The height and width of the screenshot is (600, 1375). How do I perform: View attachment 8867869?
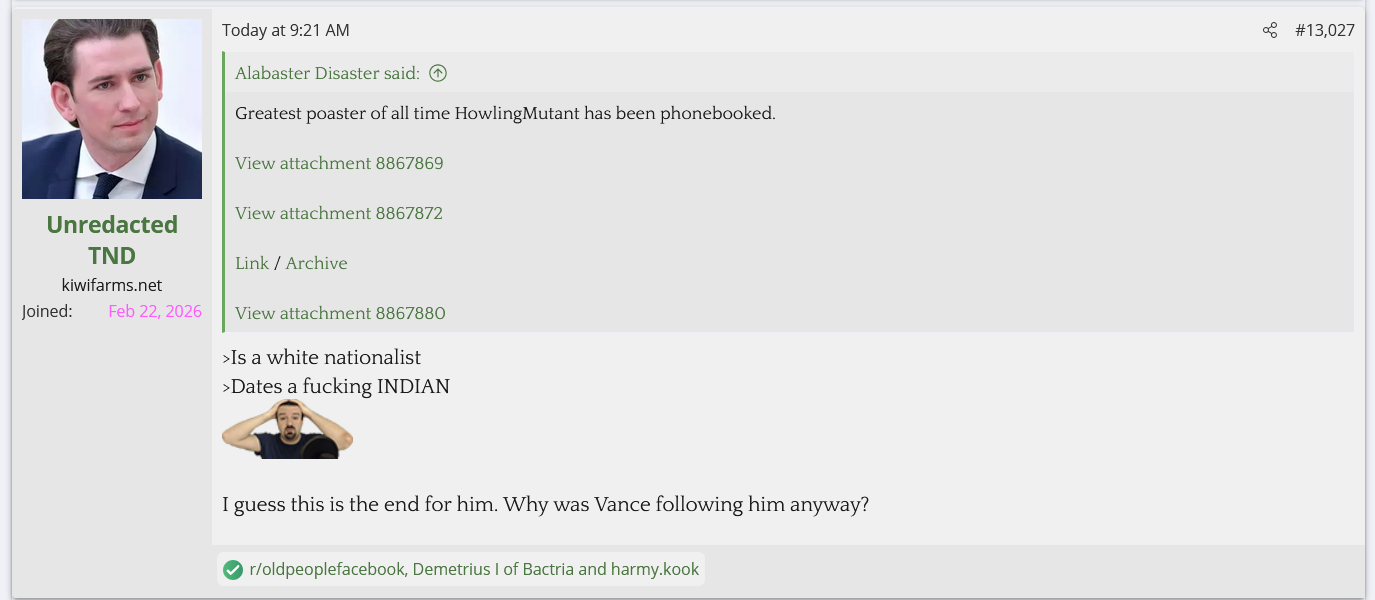339,163
